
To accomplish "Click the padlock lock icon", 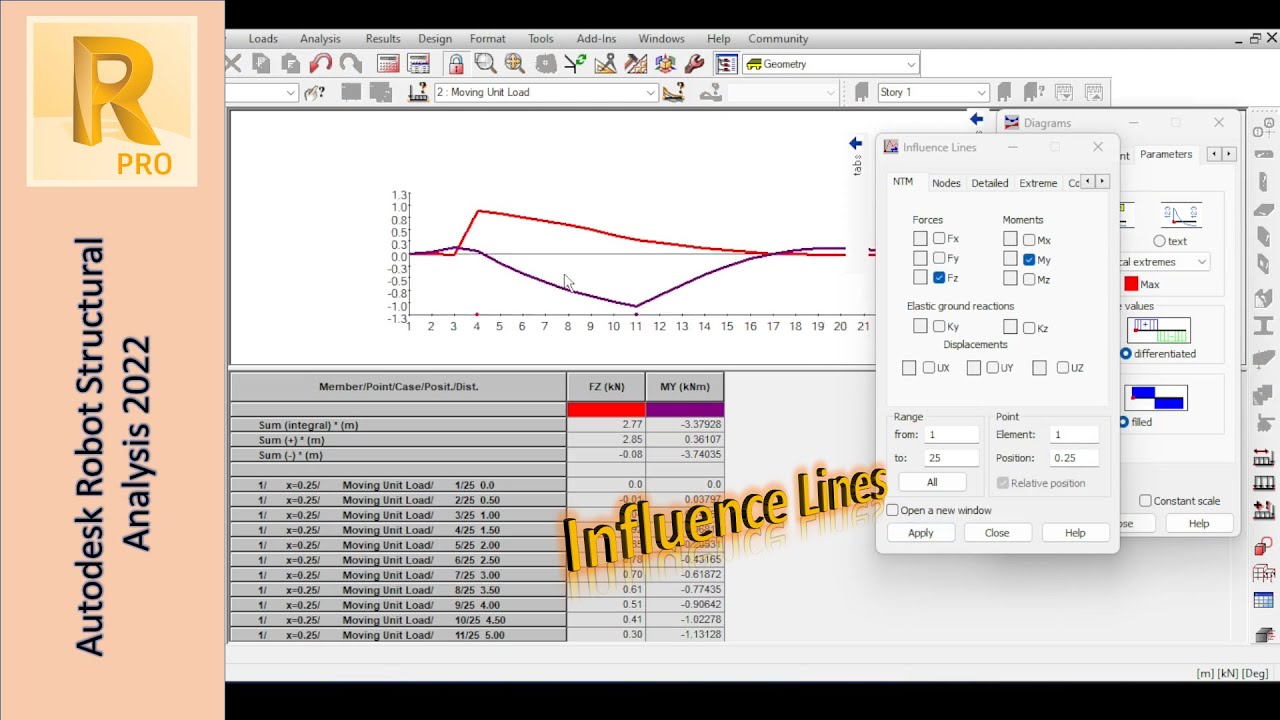I will [x=456, y=64].
